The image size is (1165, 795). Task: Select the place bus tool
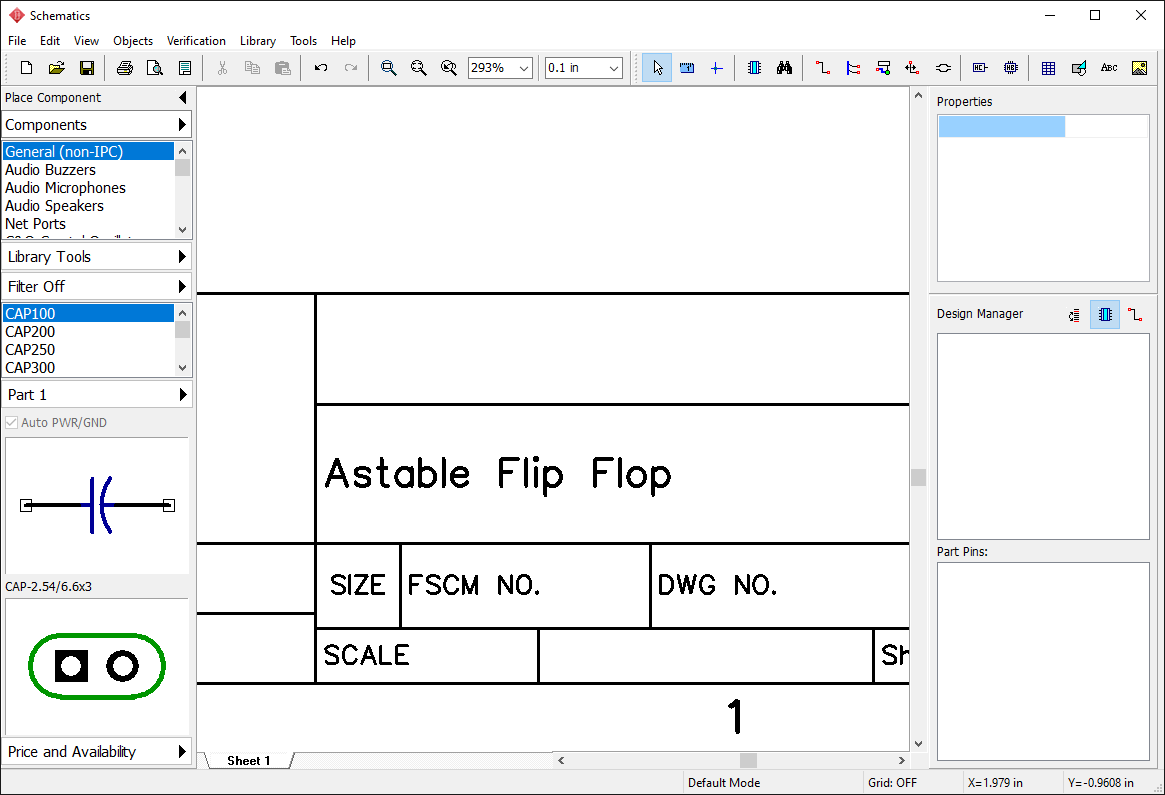tap(853, 68)
